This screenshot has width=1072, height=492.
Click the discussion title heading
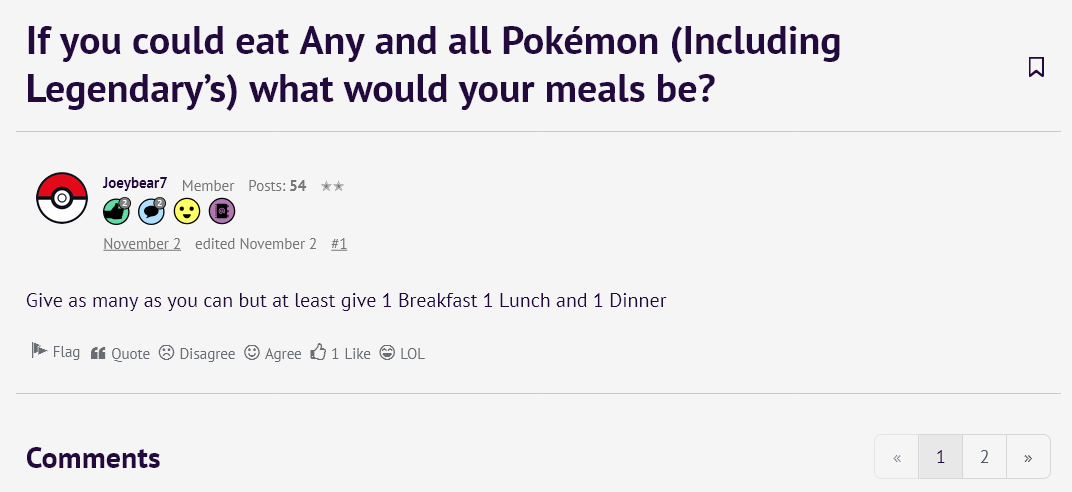(433, 65)
